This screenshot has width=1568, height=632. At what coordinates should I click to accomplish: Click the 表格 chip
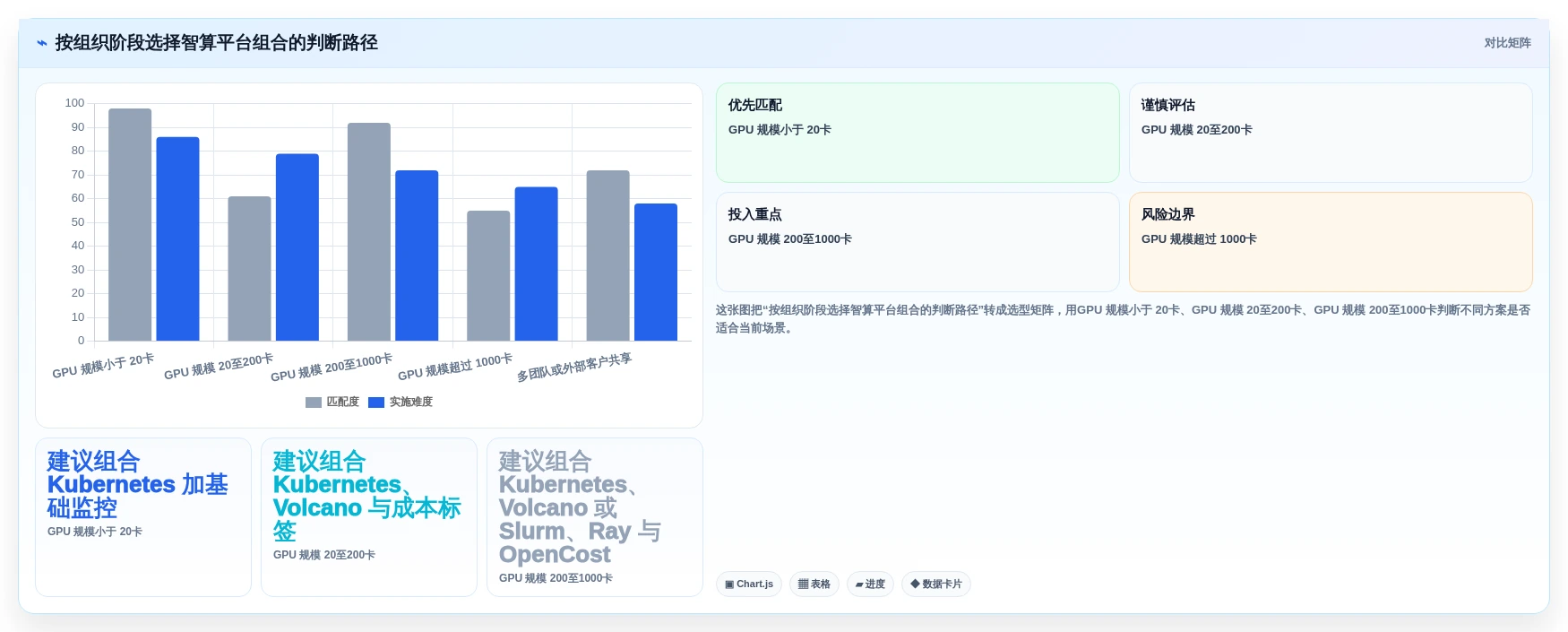pos(814,584)
